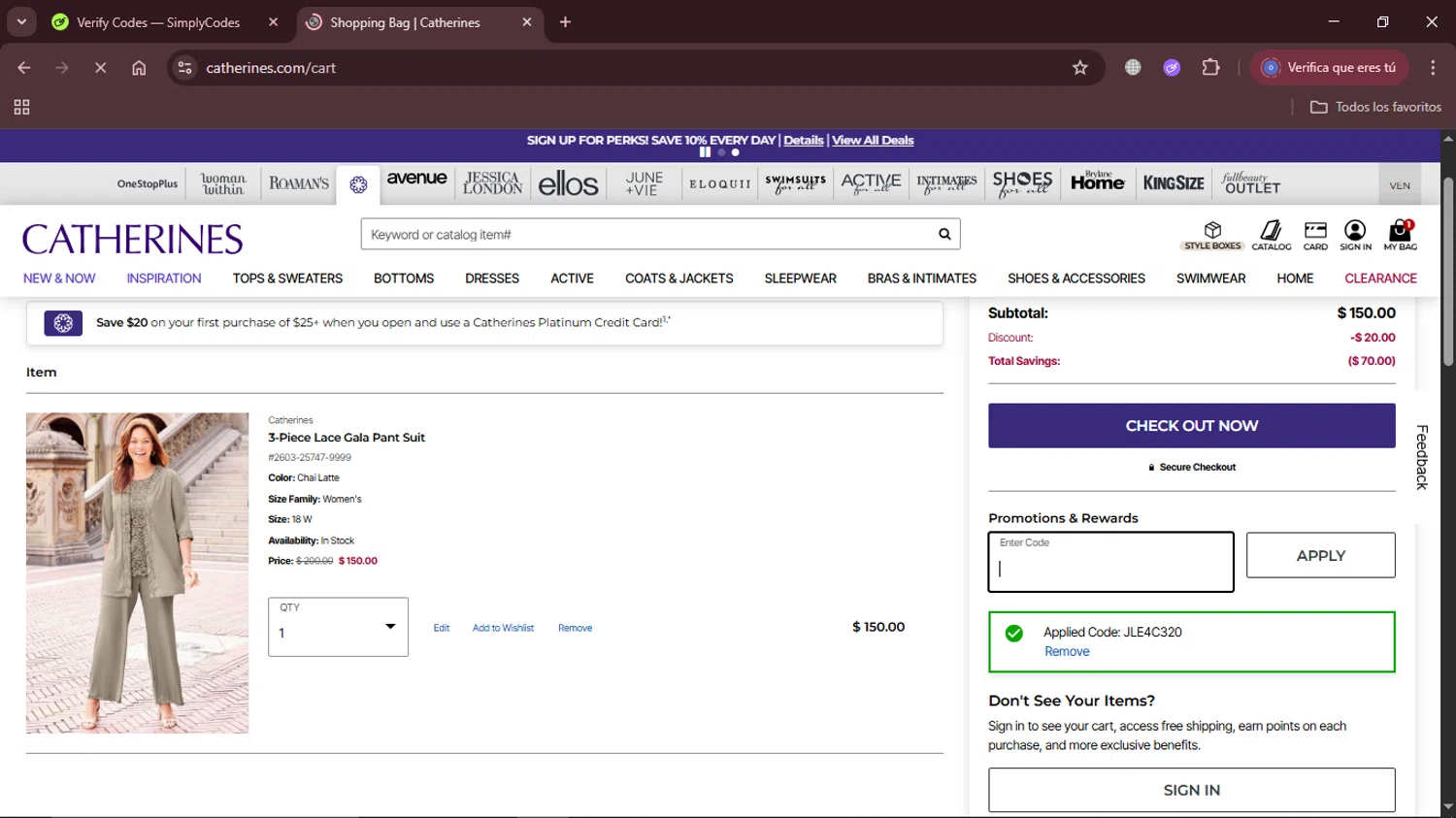The width and height of the screenshot is (1456, 818).
Task: Open the Sleepwear menu
Action: [800, 278]
